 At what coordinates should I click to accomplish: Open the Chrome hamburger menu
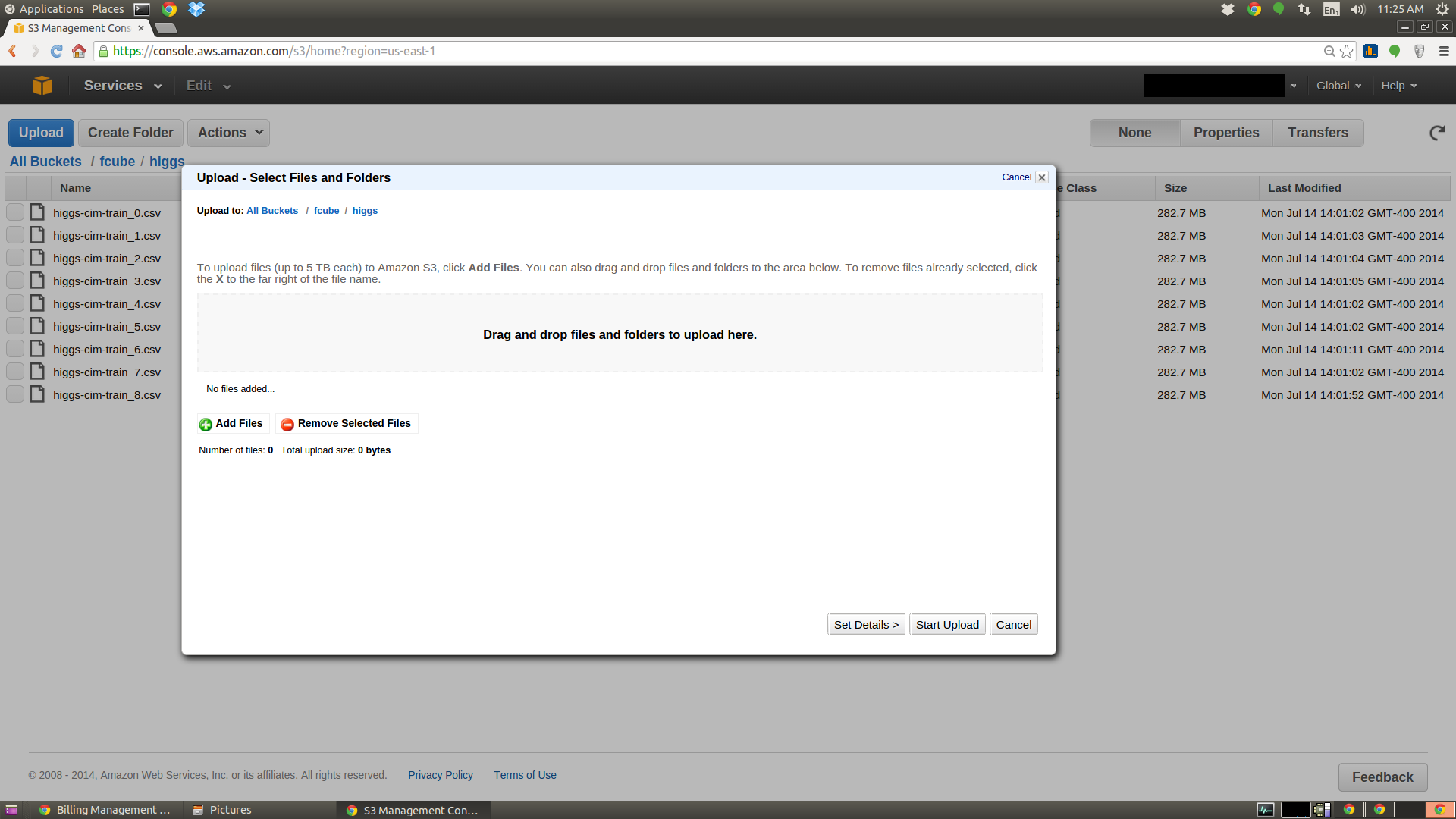coord(1444,51)
